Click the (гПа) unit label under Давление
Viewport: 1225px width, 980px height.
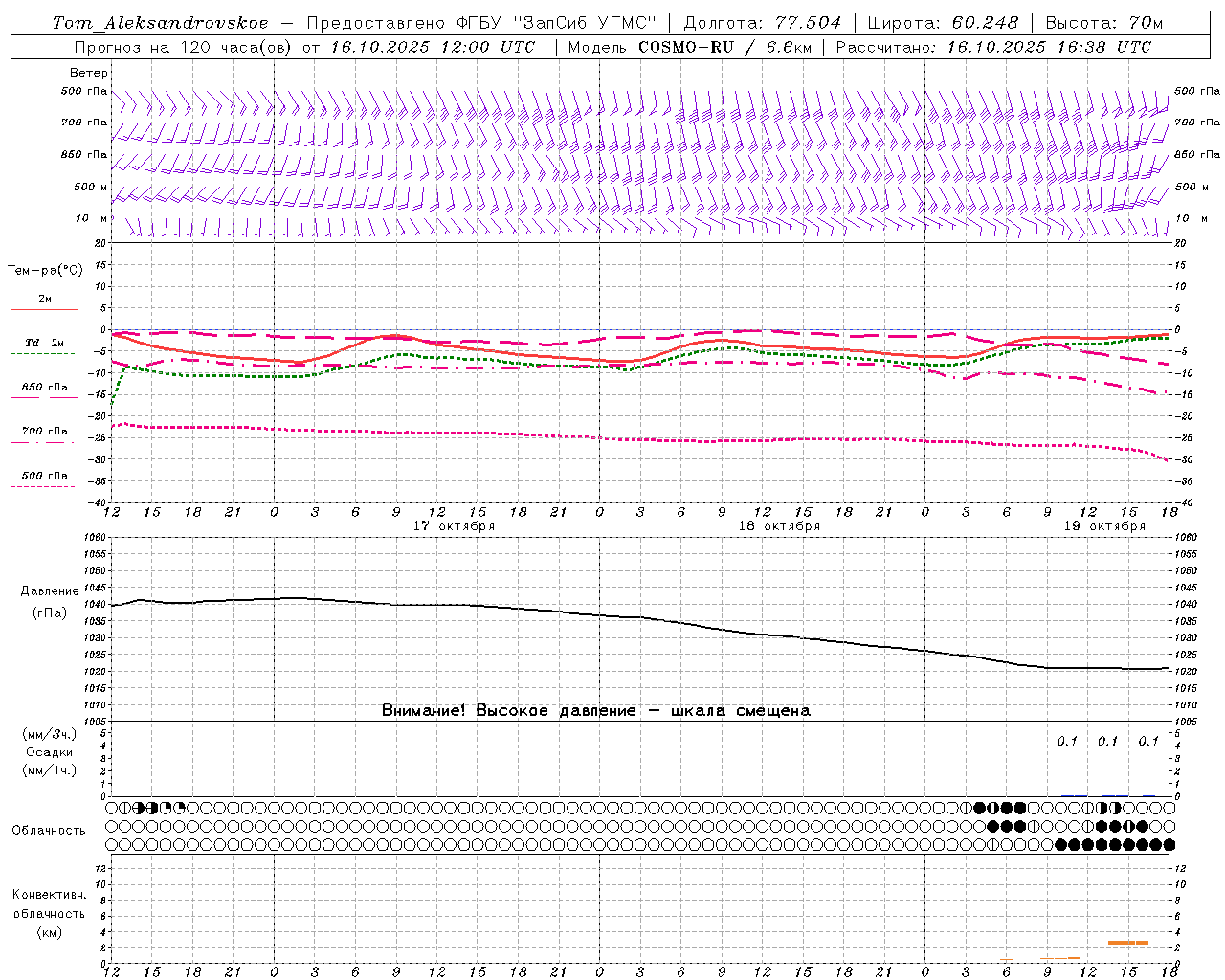click(x=50, y=612)
